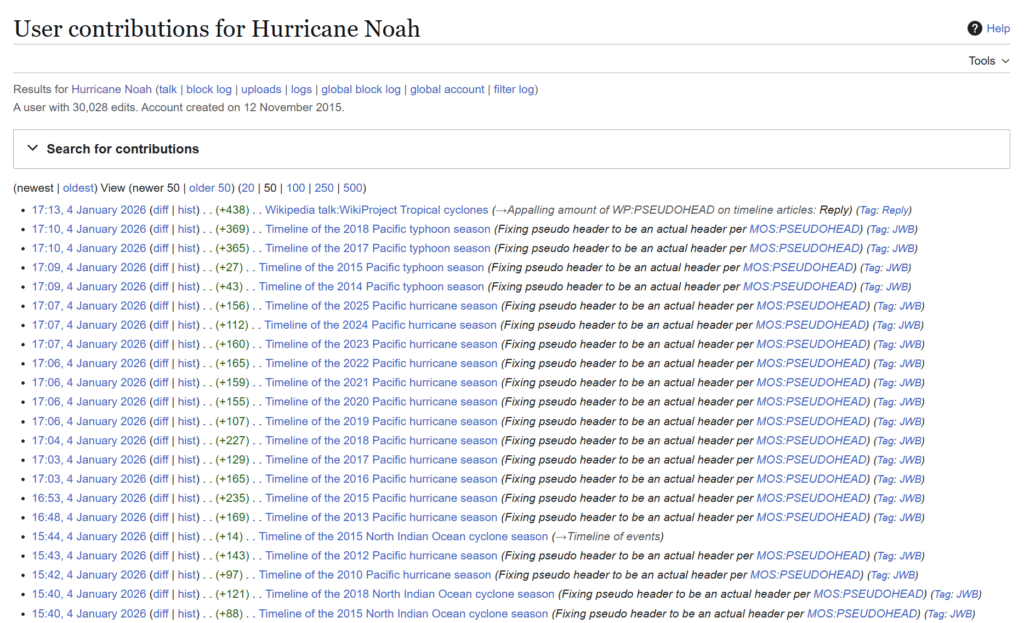The height and width of the screenshot is (623, 1024).
Task: Go to the oldest contributions
Action: [x=79, y=188]
